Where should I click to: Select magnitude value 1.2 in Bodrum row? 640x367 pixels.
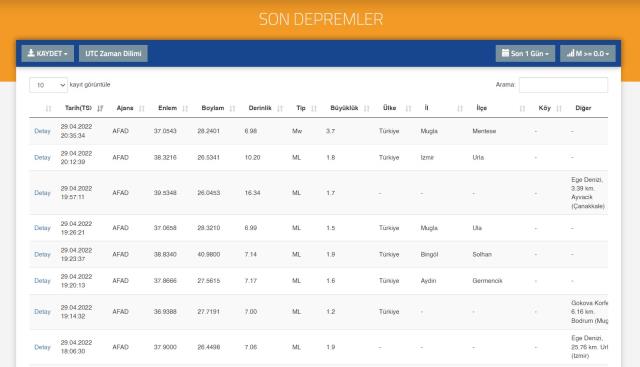(331, 311)
